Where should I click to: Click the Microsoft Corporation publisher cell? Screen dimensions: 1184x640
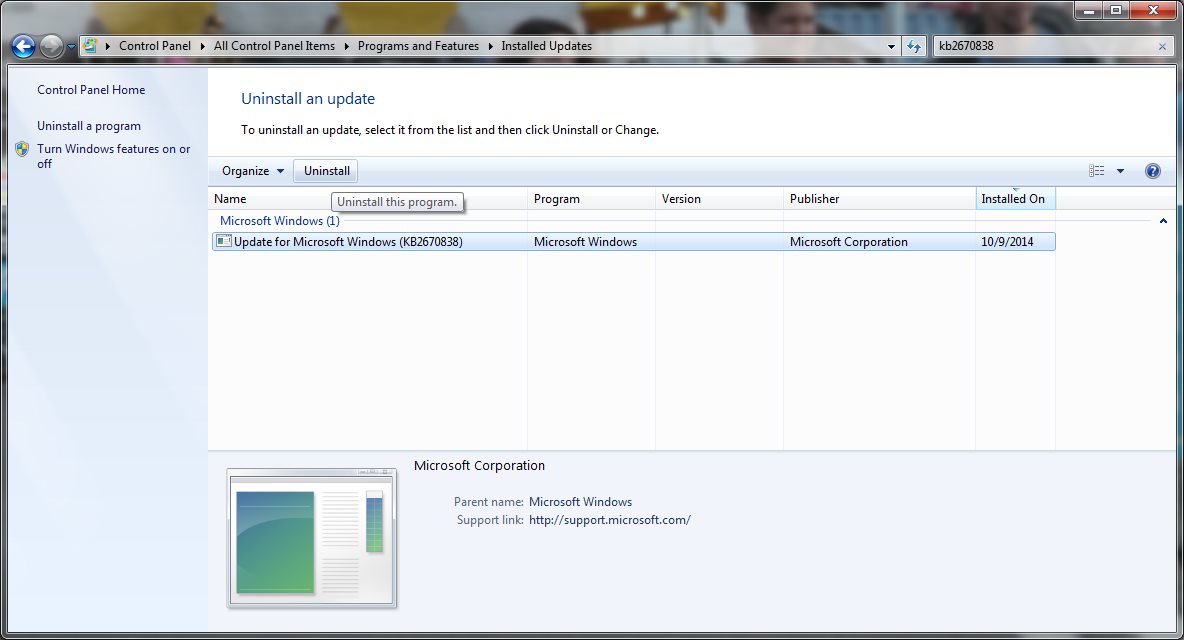point(849,242)
